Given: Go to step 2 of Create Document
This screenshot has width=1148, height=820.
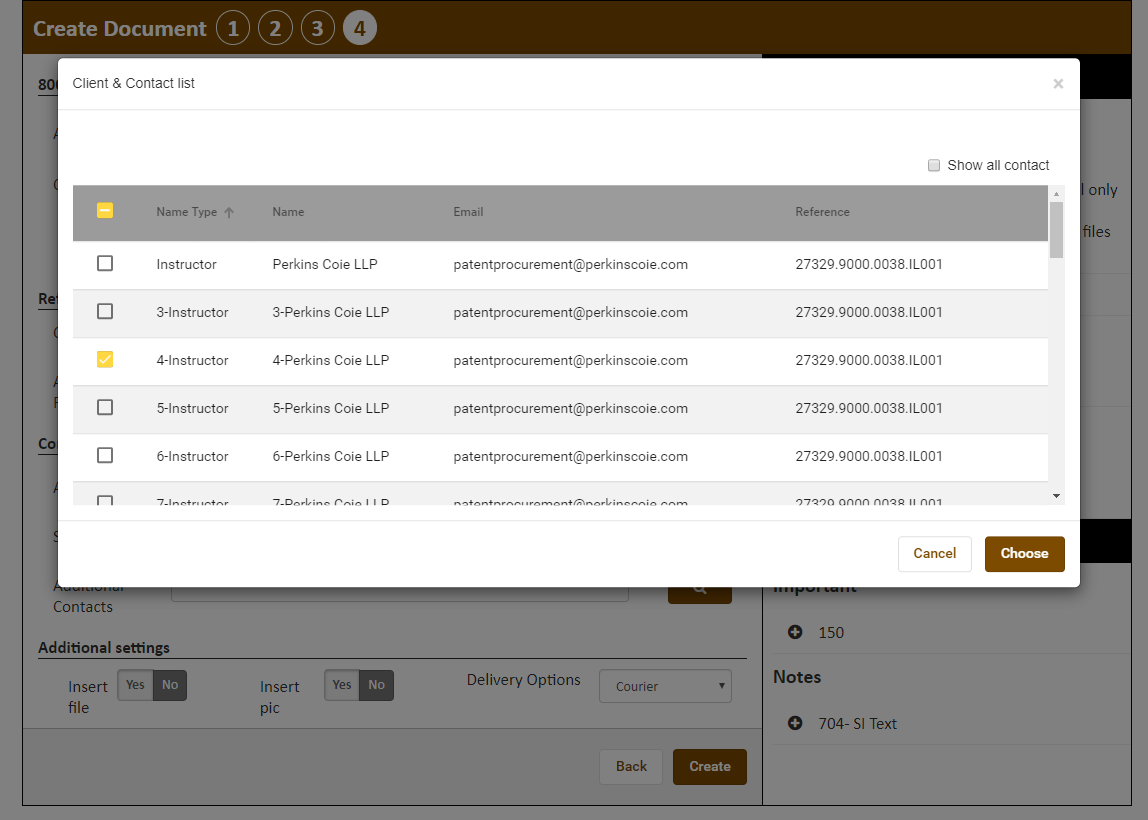Looking at the screenshot, I should point(275,29).
